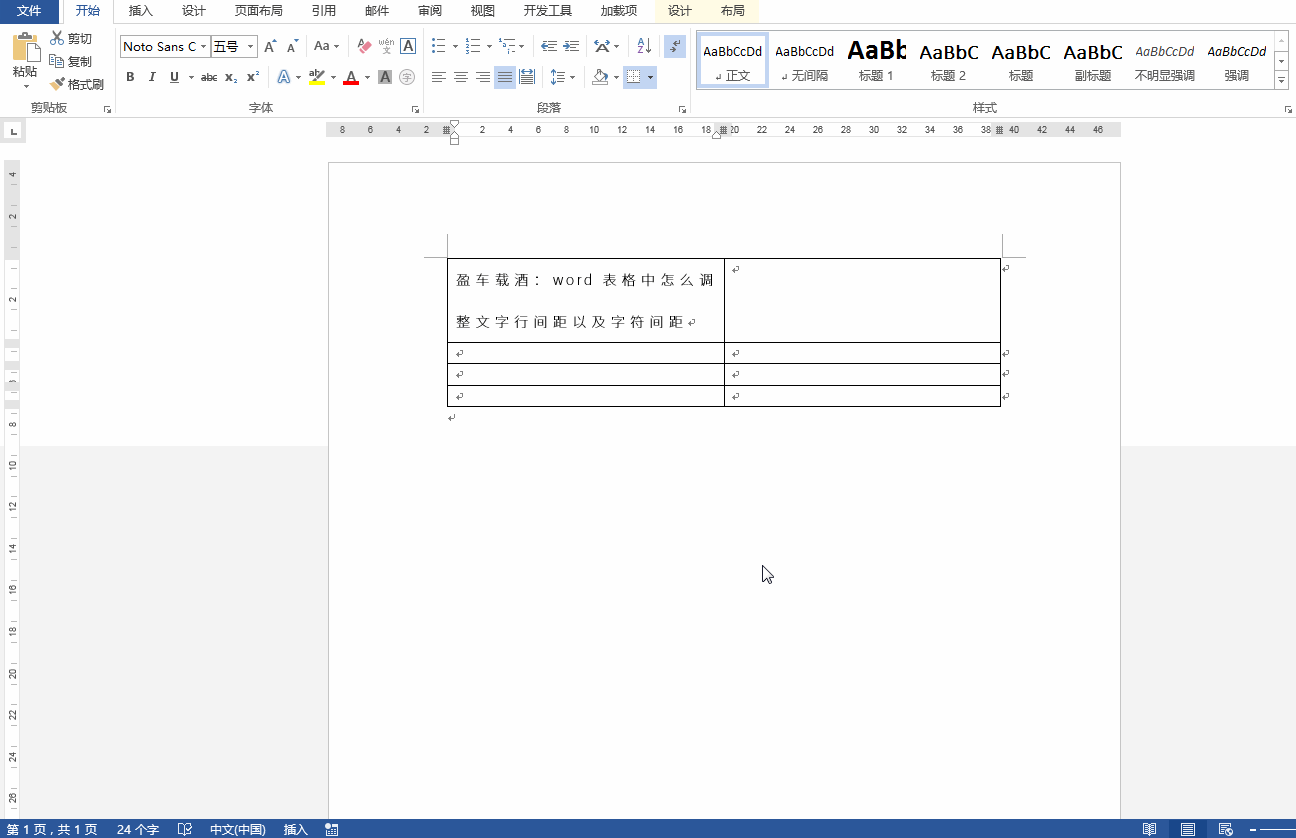Open the 文件 menu button
Screen dimensions: 1296x838
[x=29, y=11]
